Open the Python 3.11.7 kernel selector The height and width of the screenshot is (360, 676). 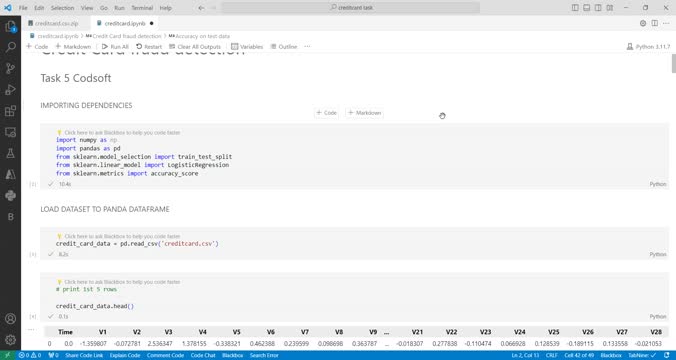point(648,47)
